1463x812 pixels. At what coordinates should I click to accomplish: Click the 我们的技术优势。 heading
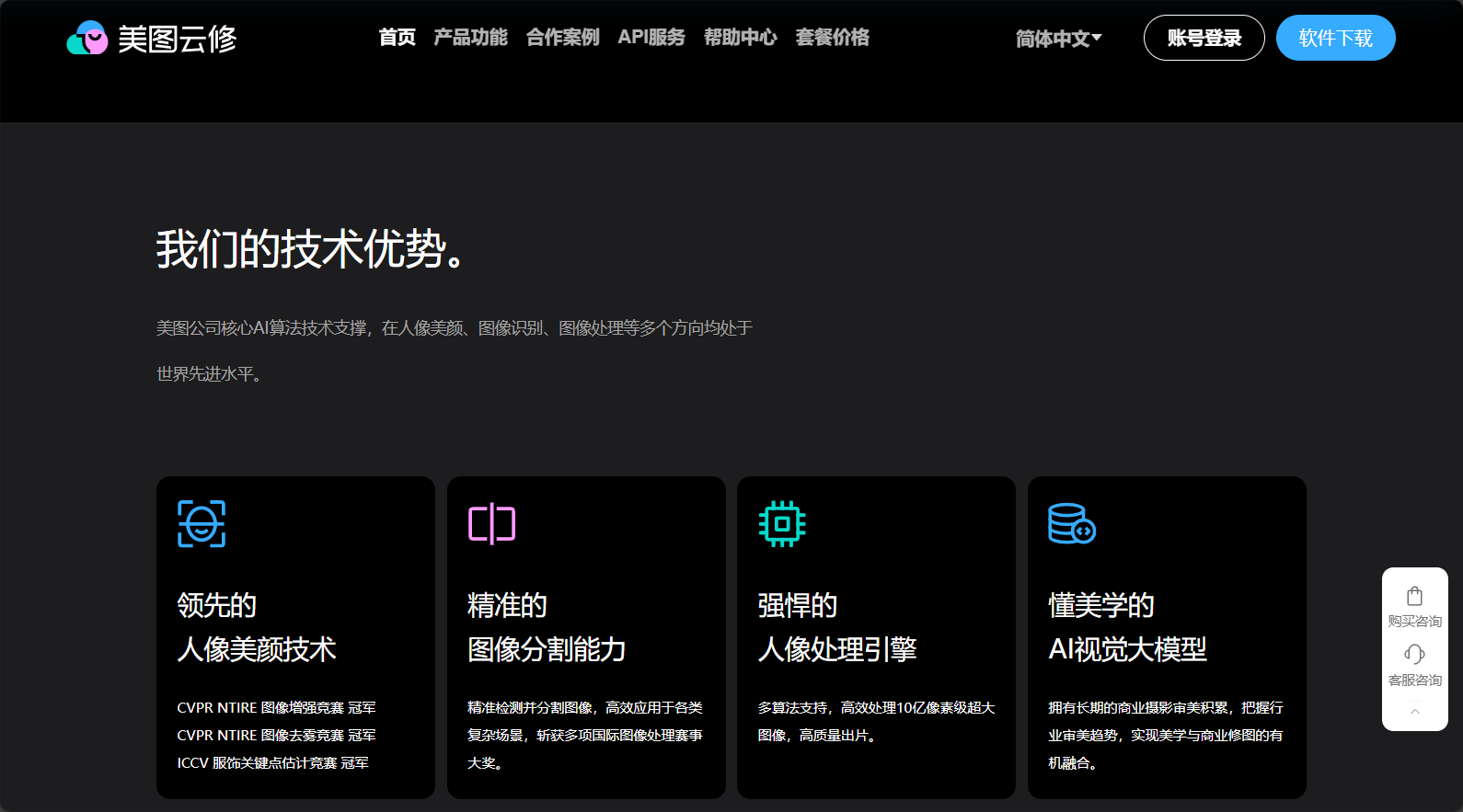point(312,248)
